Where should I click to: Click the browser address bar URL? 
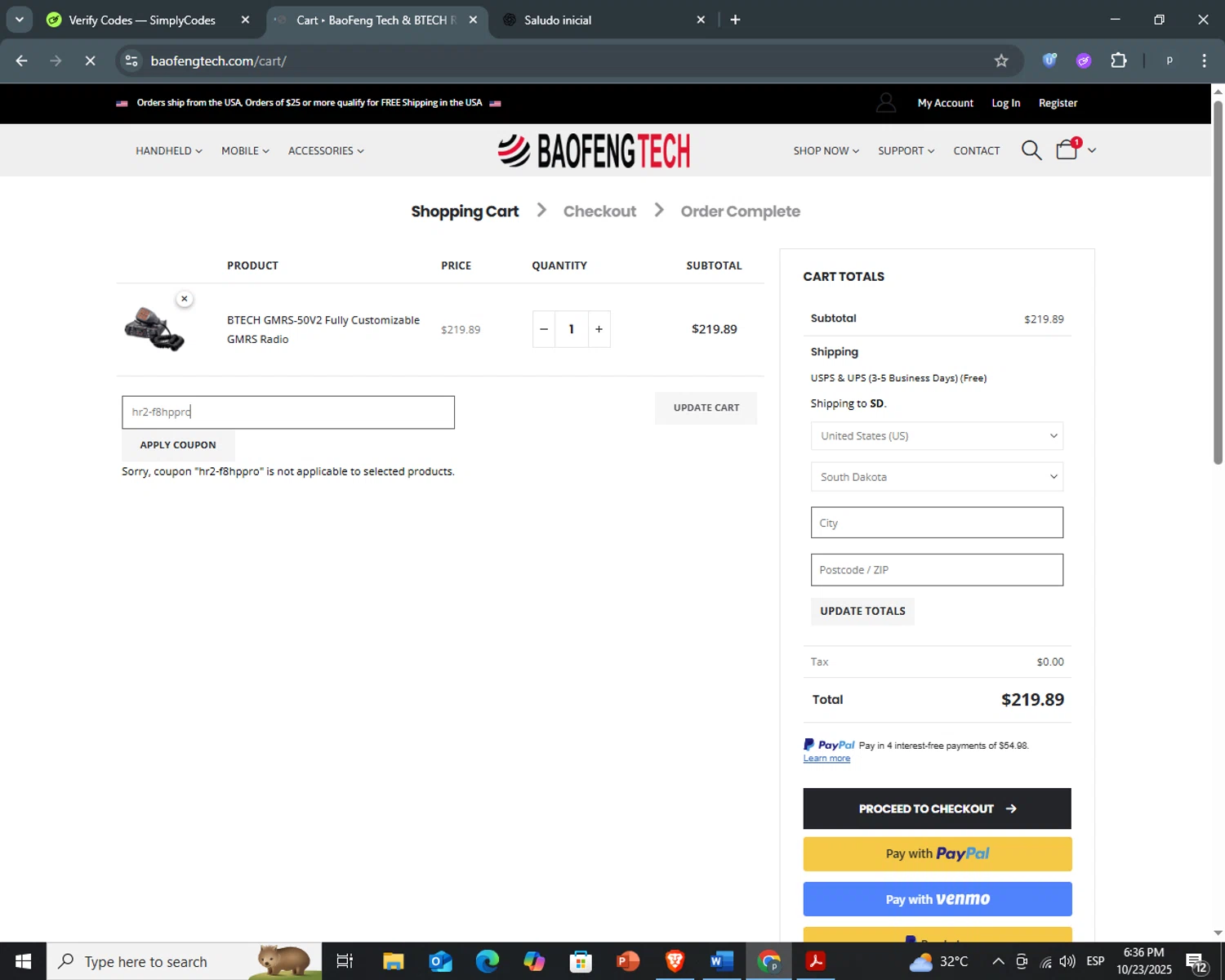(x=218, y=60)
